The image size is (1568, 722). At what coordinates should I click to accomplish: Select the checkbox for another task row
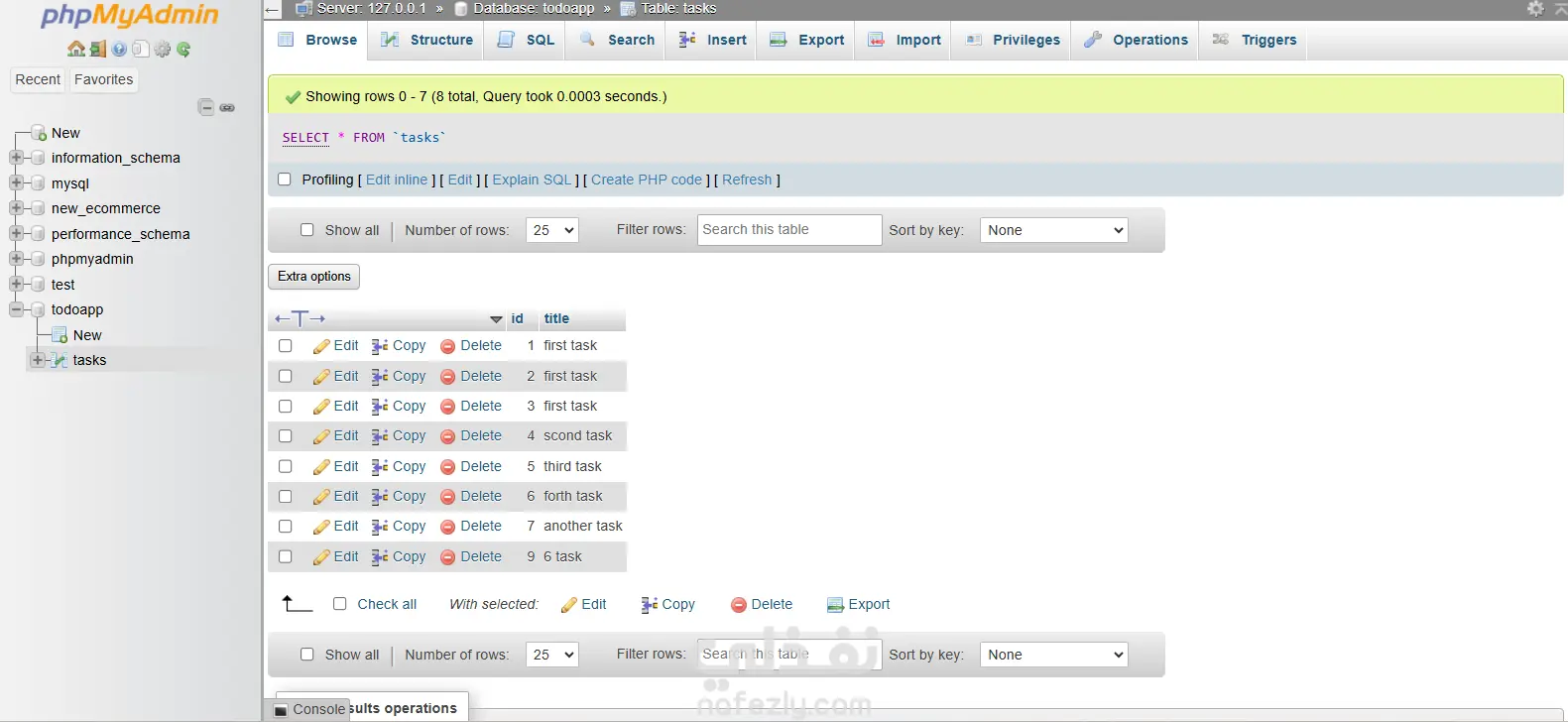tap(286, 527)
